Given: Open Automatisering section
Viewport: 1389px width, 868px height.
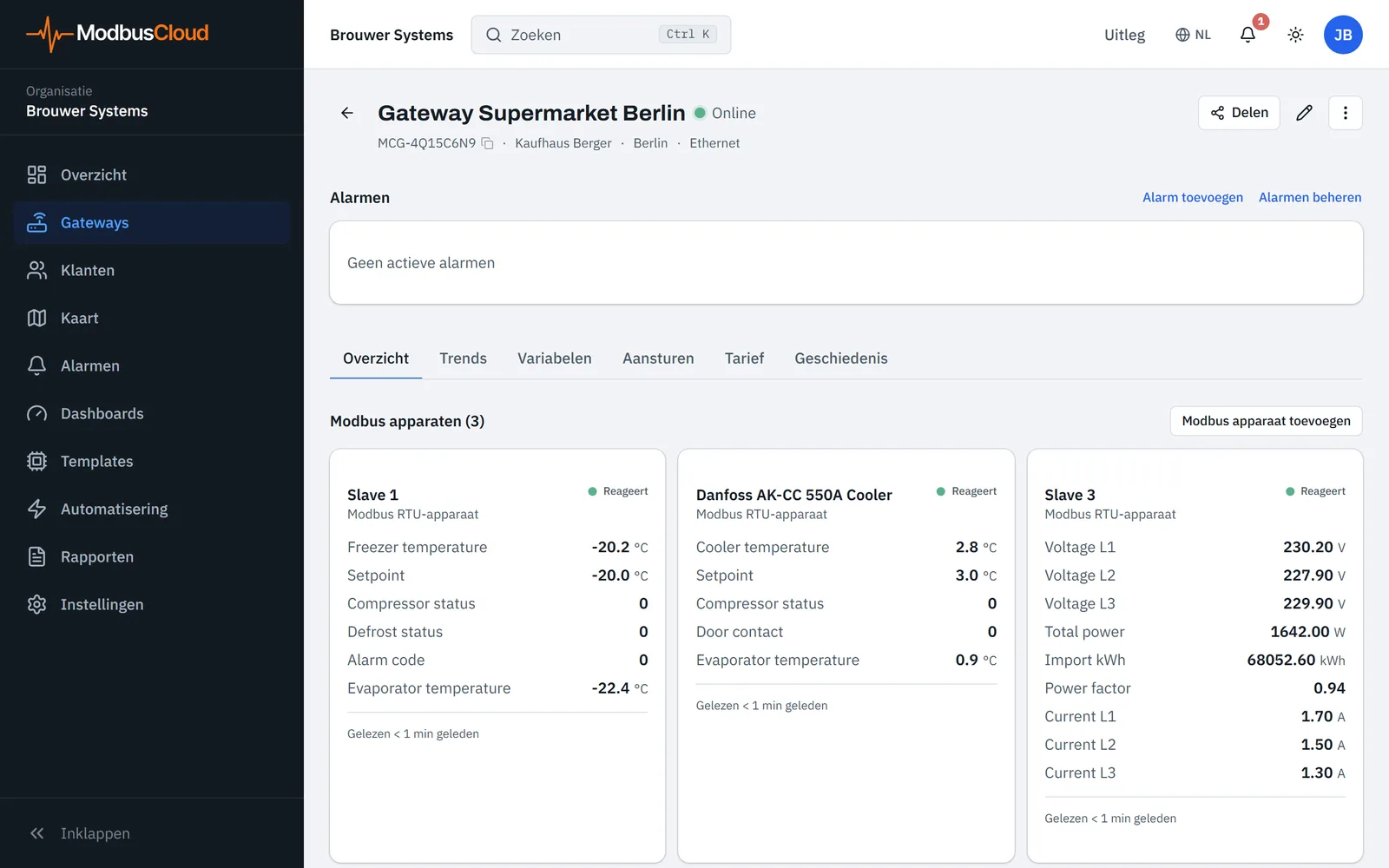Looking at the screenshot, I should [152, 509].
